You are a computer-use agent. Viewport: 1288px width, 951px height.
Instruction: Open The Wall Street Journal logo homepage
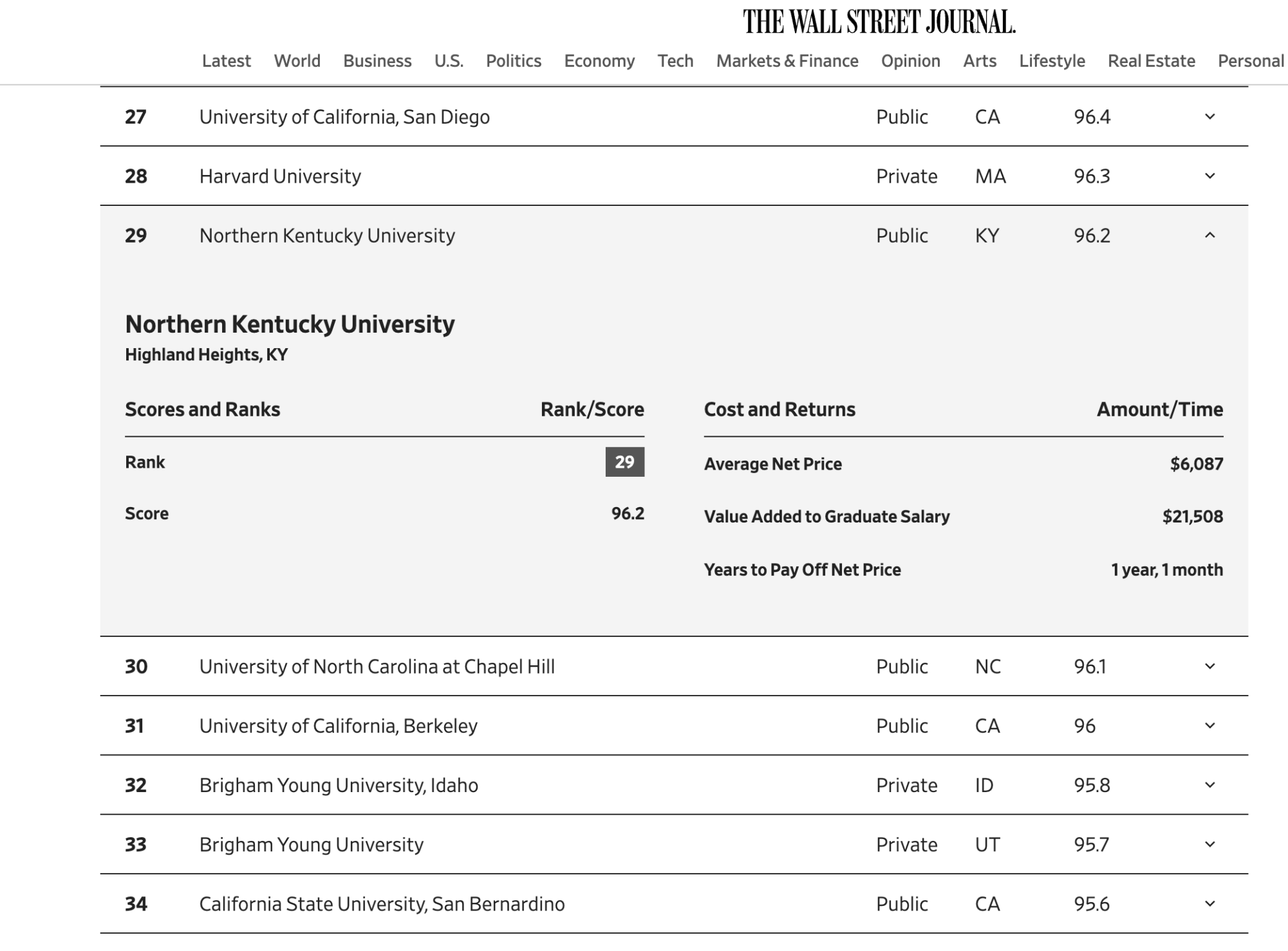coord(879,22)
